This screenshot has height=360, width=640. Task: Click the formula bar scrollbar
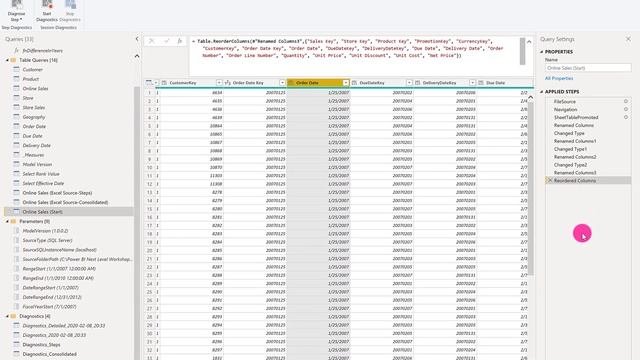pos(522,51)
